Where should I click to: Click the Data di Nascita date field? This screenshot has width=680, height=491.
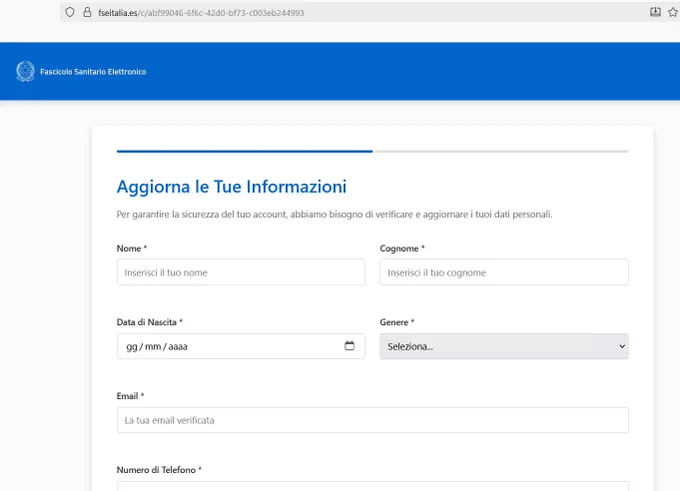[241, 346]
